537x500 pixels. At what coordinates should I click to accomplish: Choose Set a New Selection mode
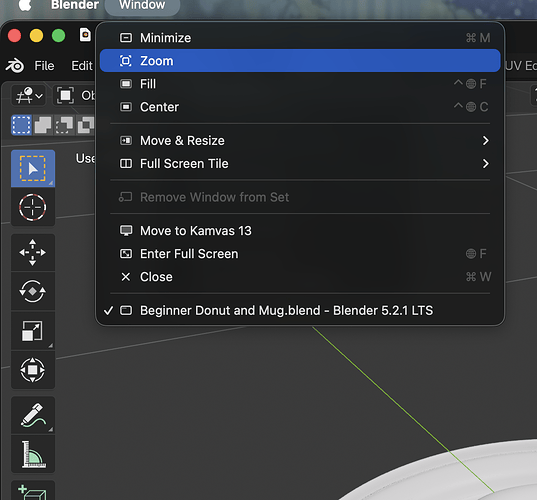coord(21,125)
